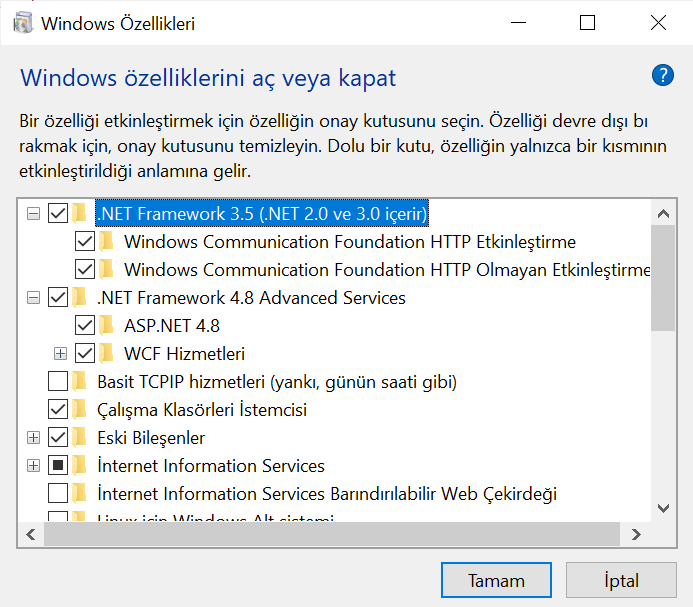
Task: Collapse the .NET Framework 3.5 tree node
Action: tap(33, 214)
